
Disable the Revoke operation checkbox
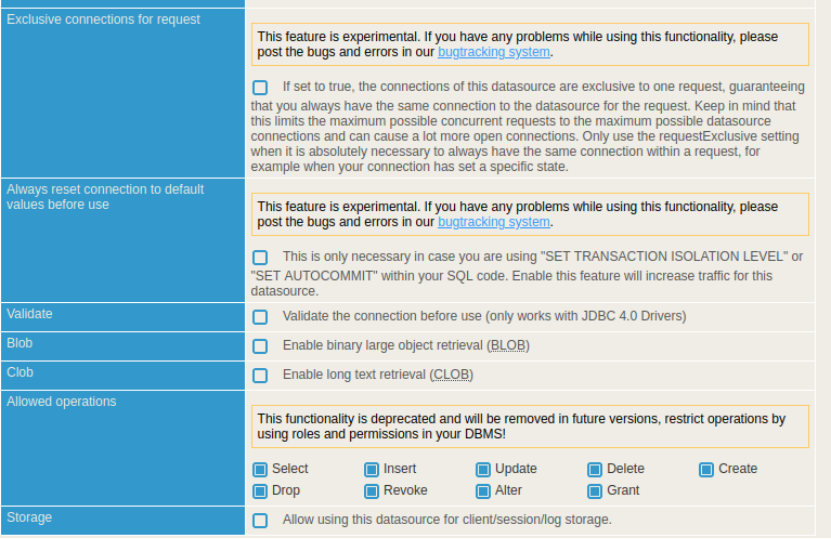click(372, 491)
